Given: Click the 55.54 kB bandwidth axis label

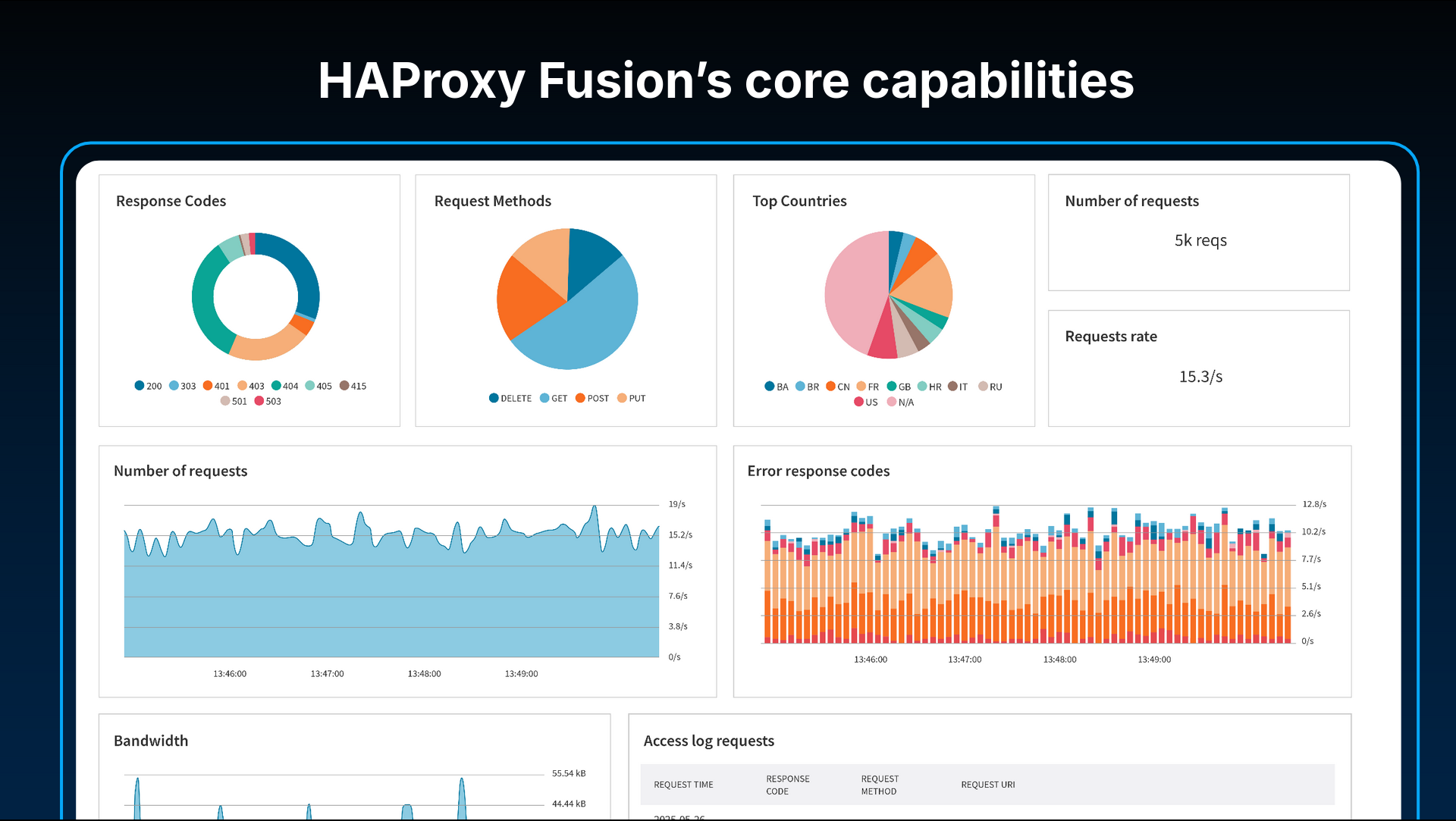Looking at the screenshot, I should [569, 773].
